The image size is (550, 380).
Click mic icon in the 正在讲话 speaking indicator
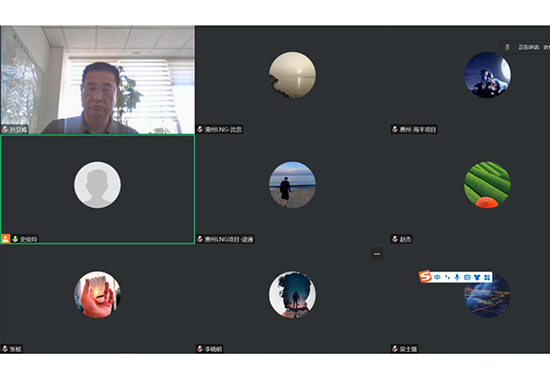point(508,47)
